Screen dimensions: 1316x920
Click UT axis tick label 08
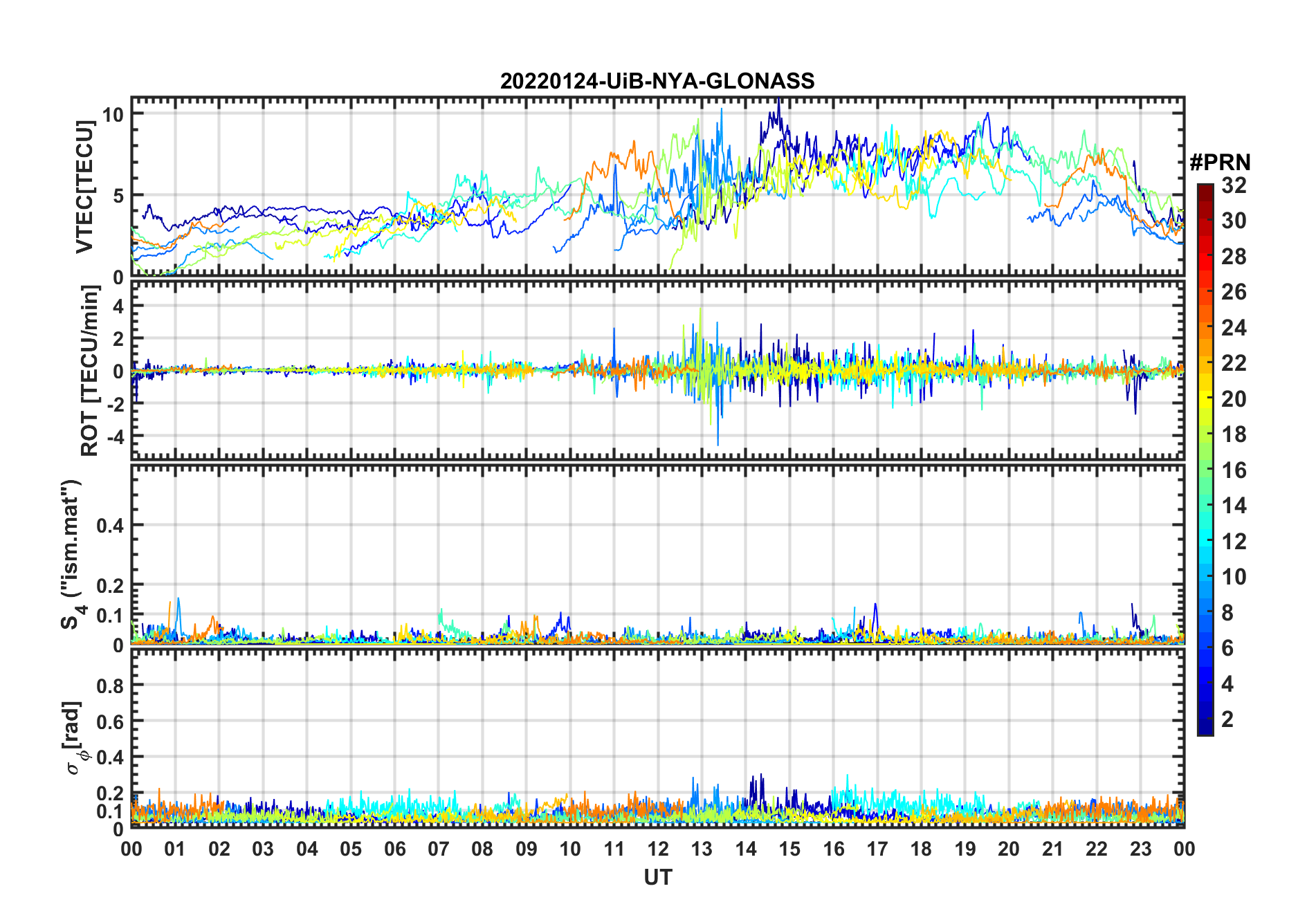[x=482, y=849]
